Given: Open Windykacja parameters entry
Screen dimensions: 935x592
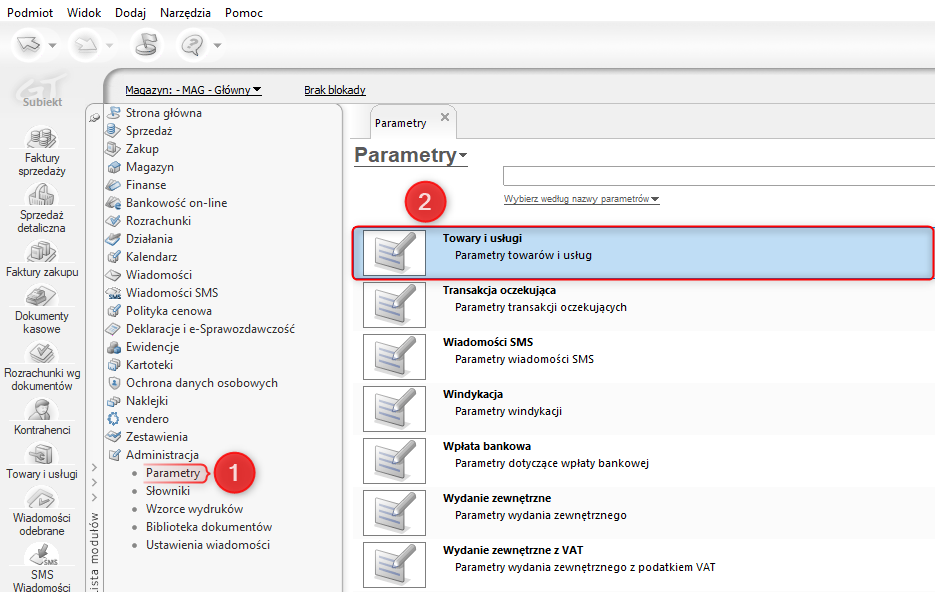Looking at the screenshot, I should click(x=644, y=409).
